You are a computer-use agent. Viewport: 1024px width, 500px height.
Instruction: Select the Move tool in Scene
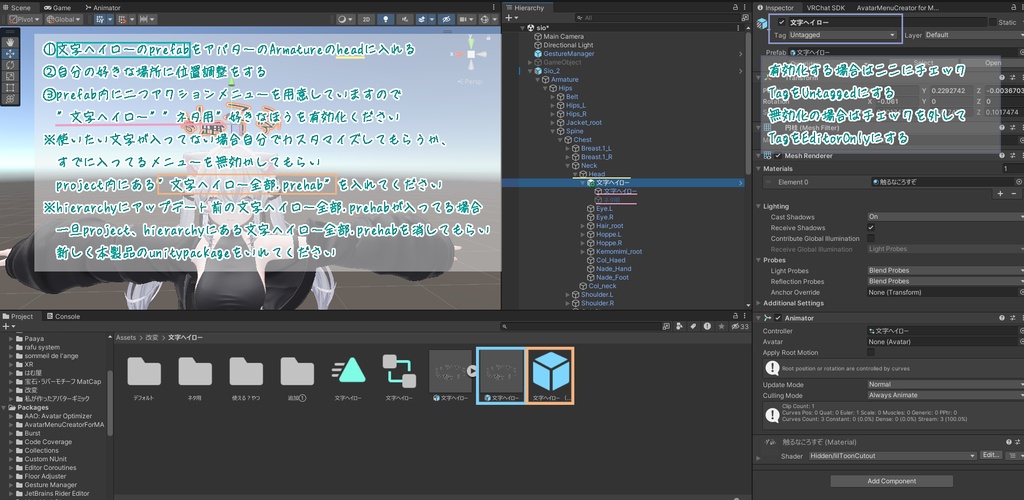point(10,53)
